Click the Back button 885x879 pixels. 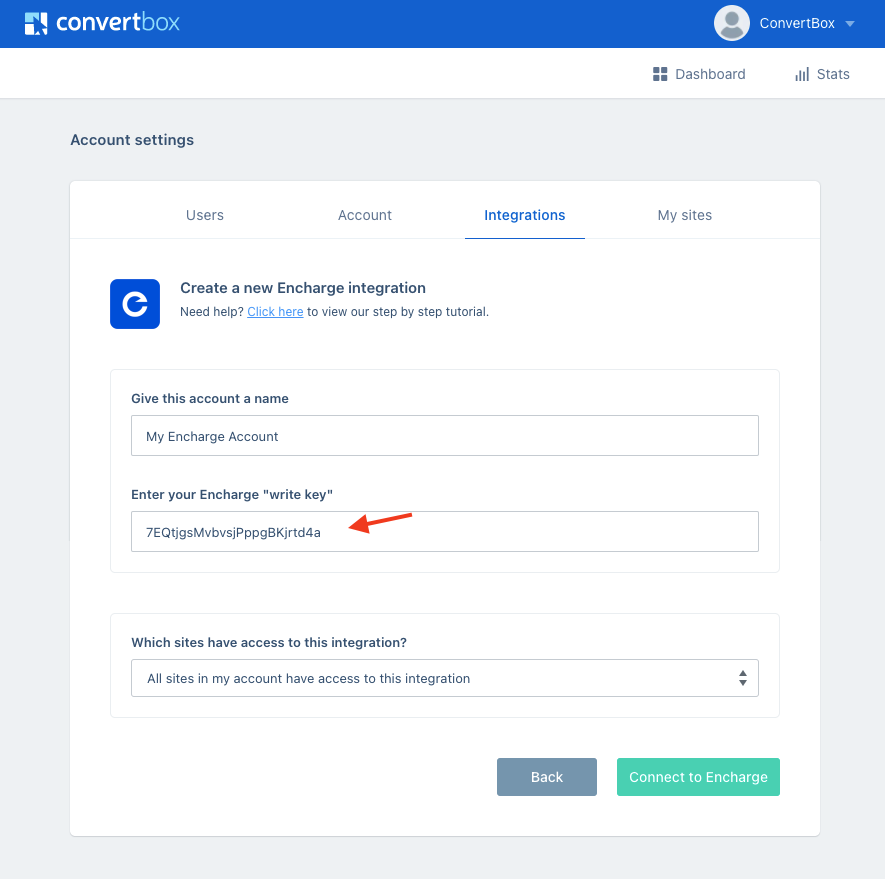pyautogui.click(x=546, y=777)
